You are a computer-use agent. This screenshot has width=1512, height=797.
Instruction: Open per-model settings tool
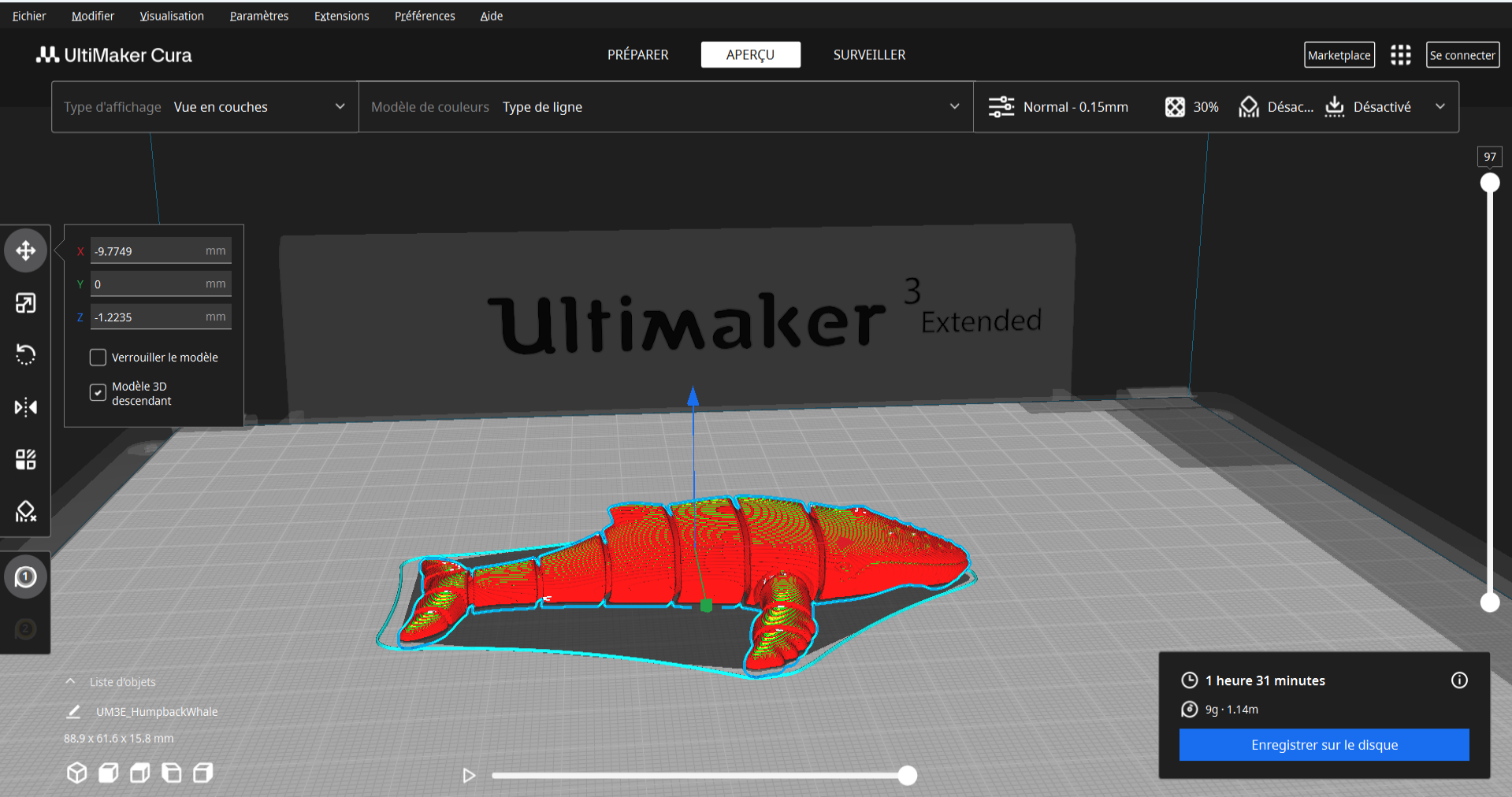click(x=26, y=459)
